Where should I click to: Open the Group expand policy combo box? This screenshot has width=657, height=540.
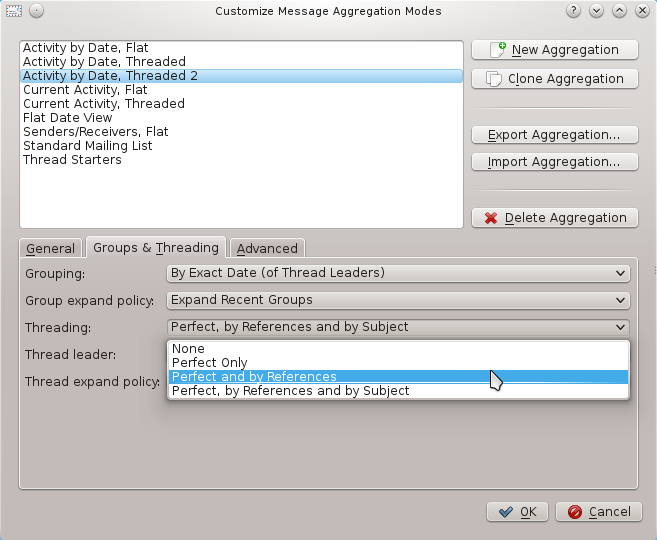pyautogui.click(x=398, y=300)
